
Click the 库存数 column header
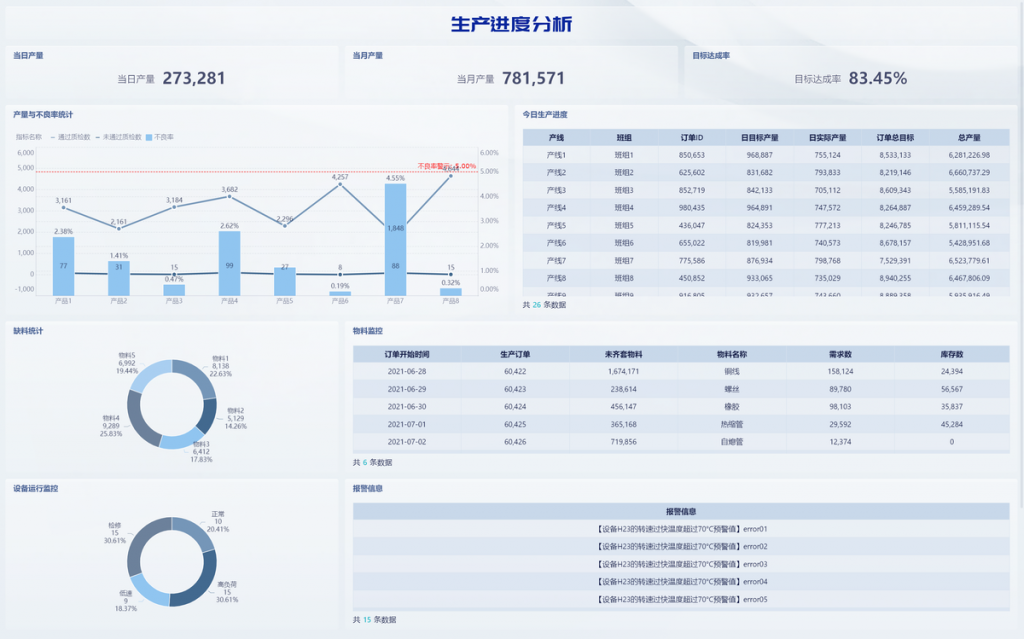tap(952, 354)
